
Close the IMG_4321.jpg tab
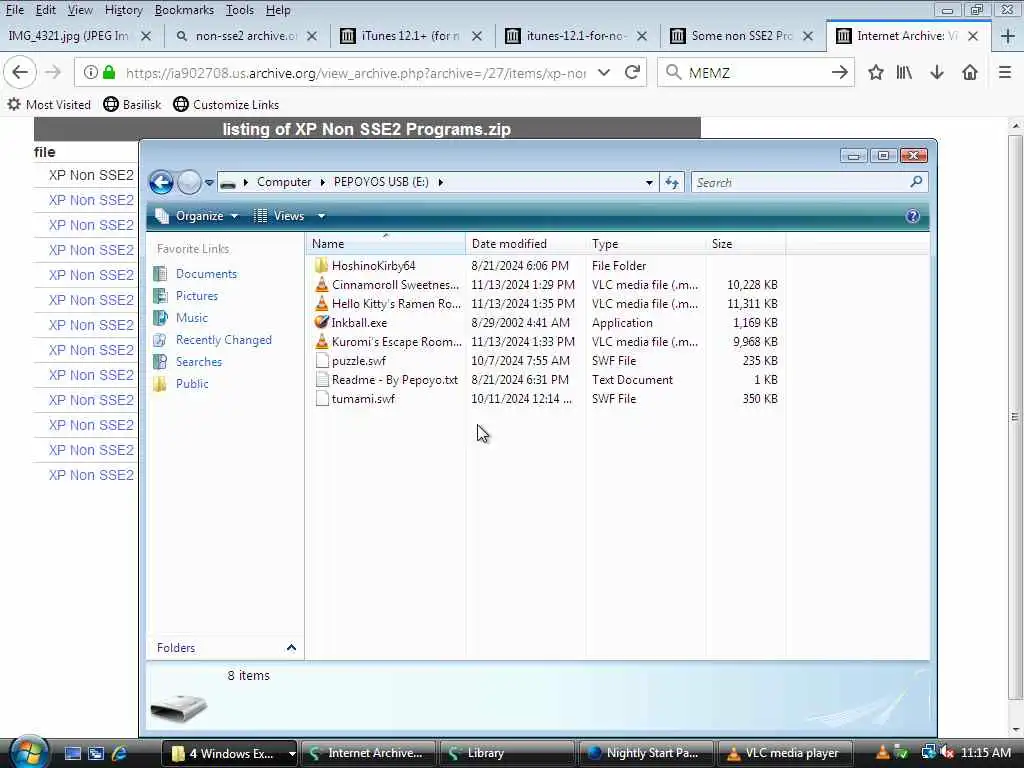(146, 36)
